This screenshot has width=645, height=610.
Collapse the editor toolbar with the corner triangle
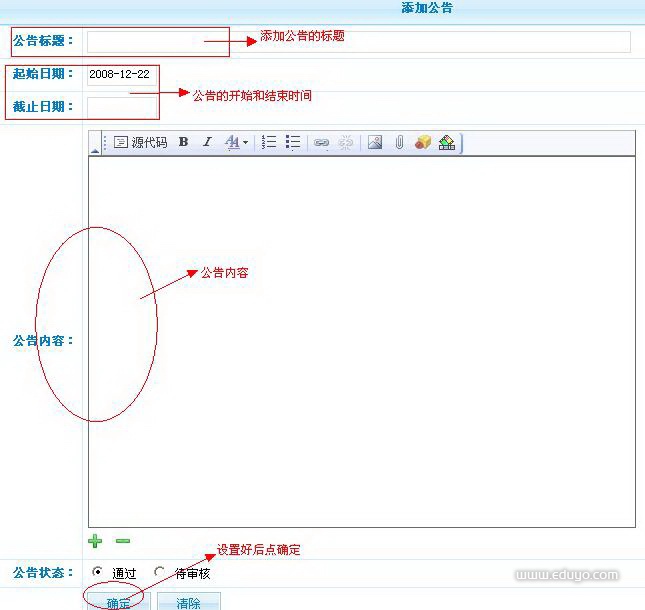point(95,150)
